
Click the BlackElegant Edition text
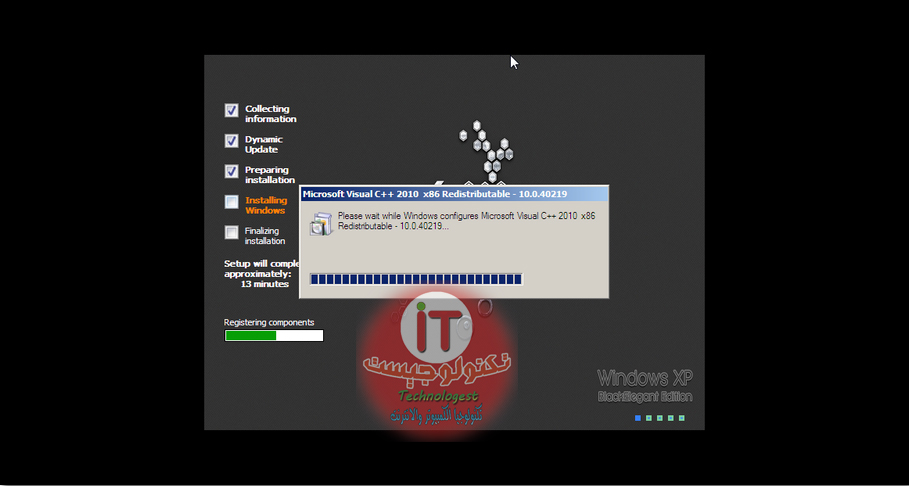[645, 397]
